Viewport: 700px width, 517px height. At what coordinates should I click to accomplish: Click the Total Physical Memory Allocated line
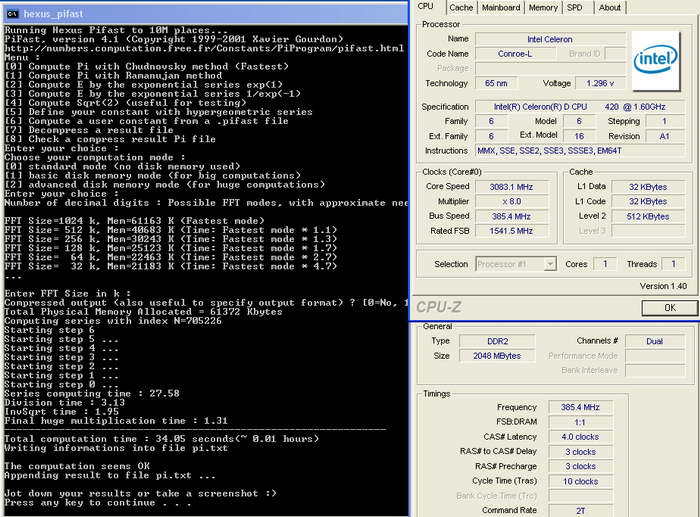[x=143, y=312]
